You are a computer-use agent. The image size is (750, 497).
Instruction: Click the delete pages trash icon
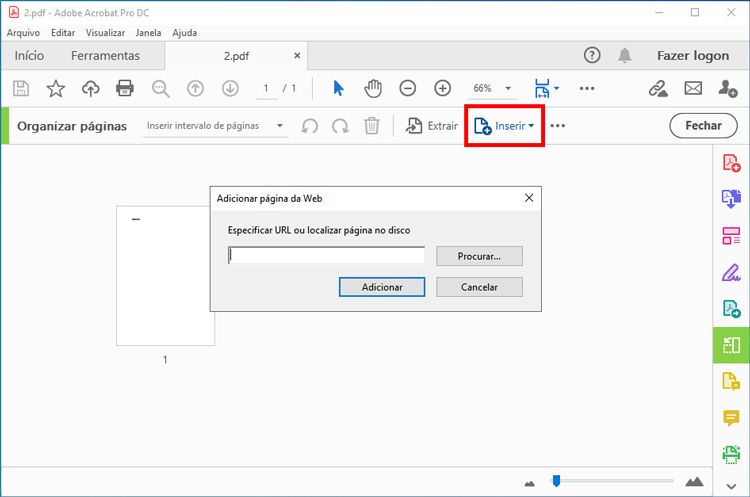372,126
